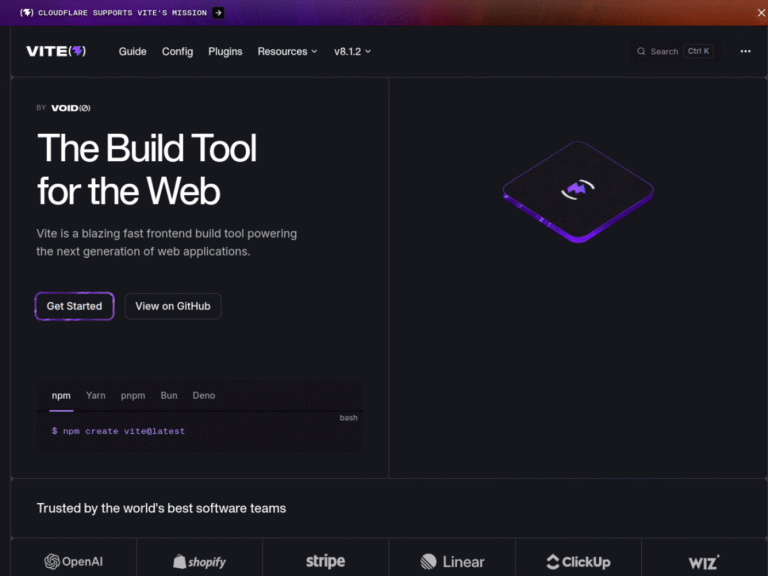Click the magnifier search icon

coord(641,51)
